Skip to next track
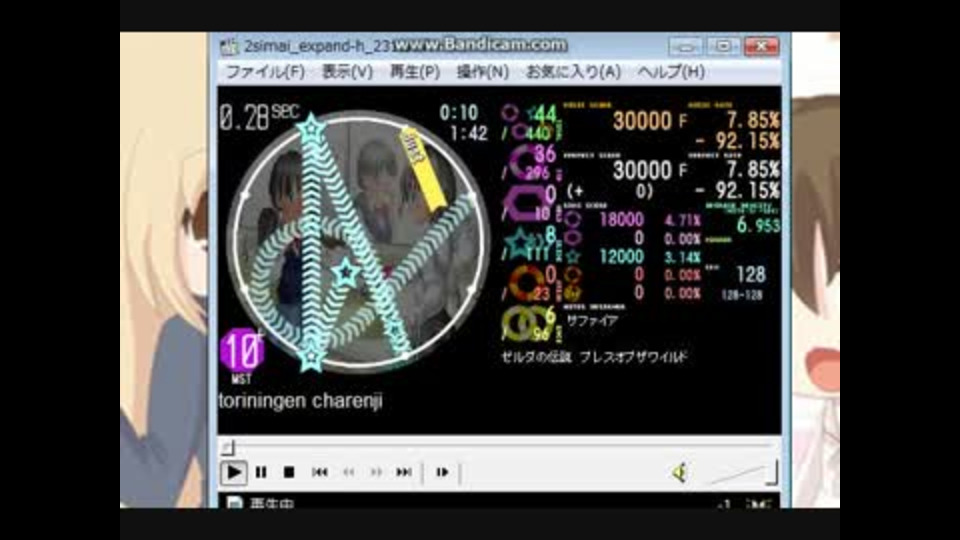 coord(403,472)
